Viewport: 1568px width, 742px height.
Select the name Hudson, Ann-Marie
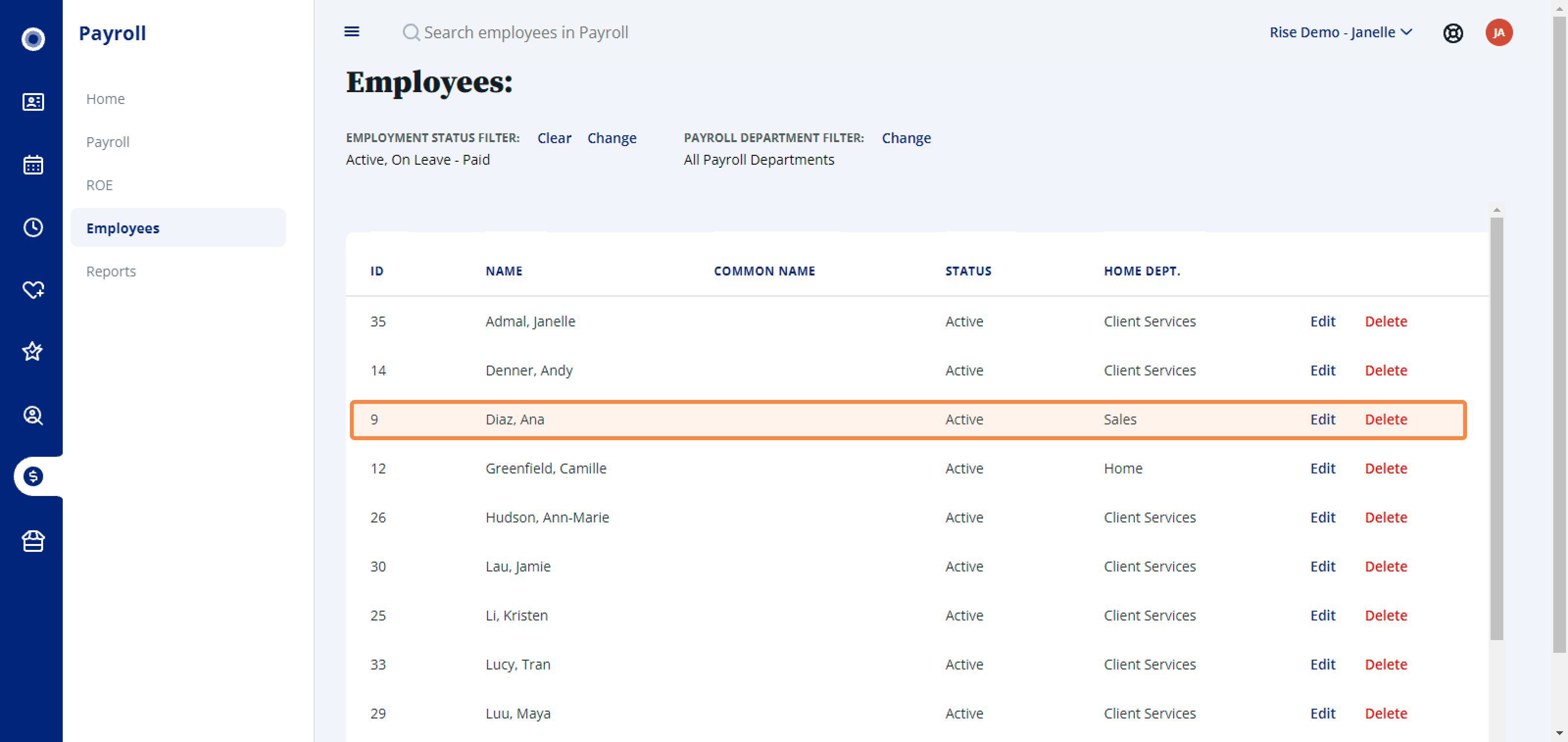tap(547, 518)
